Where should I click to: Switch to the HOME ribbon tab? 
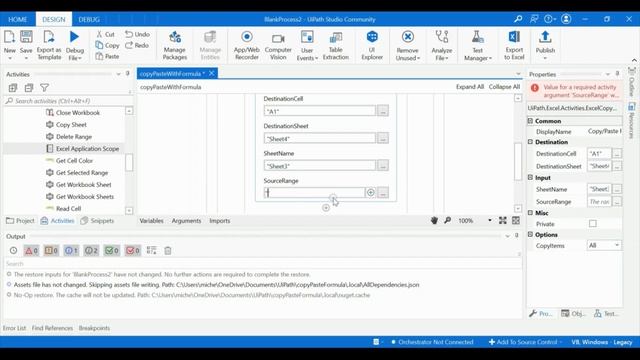point(18,19)
